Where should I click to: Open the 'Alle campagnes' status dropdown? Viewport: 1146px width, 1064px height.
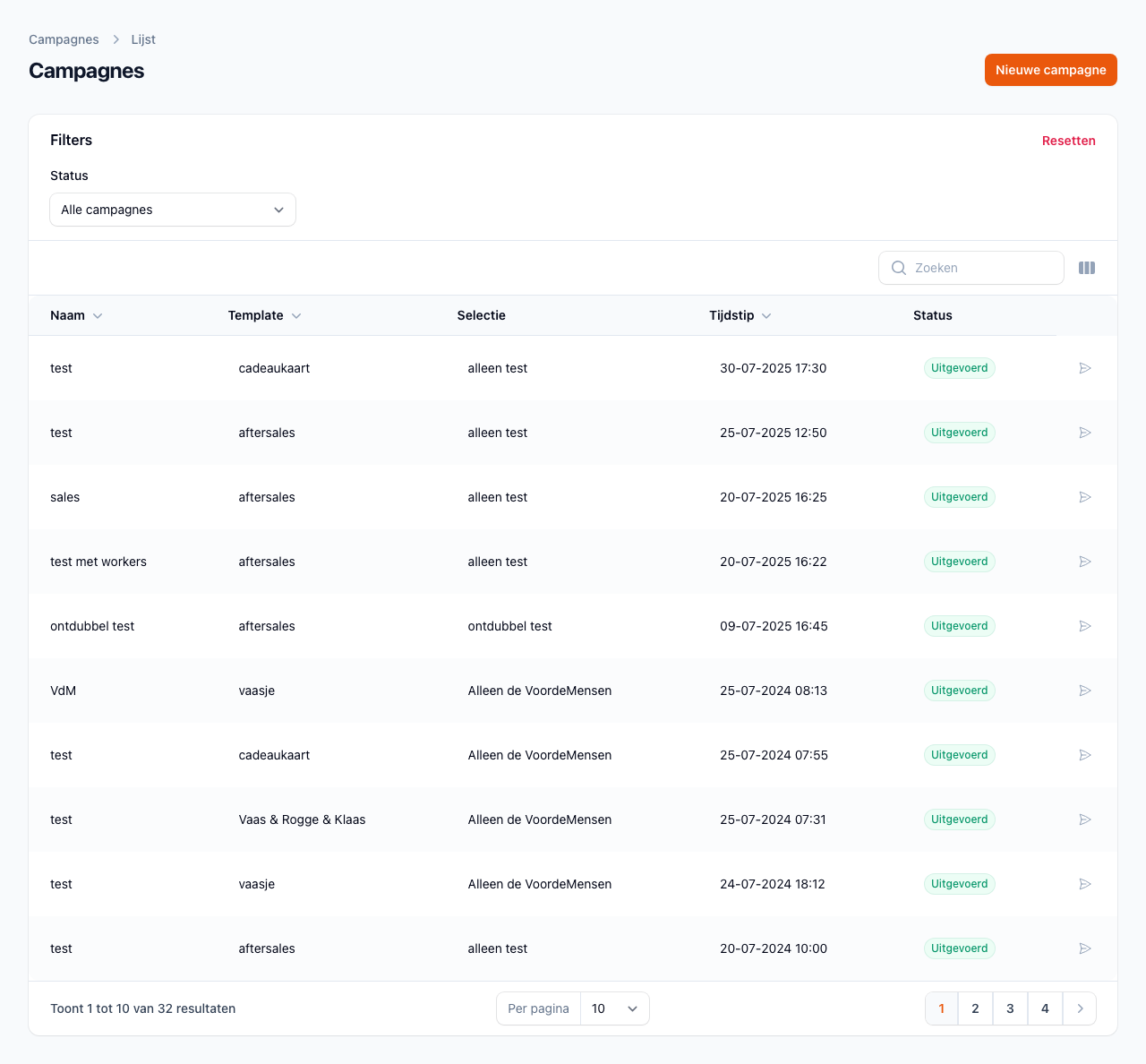[x=173, y=210]
